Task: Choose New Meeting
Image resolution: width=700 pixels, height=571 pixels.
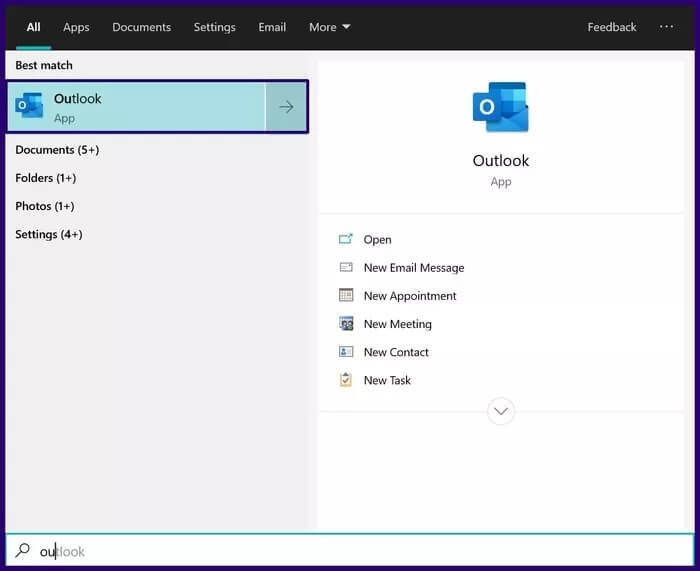Action: pos(397,324)
